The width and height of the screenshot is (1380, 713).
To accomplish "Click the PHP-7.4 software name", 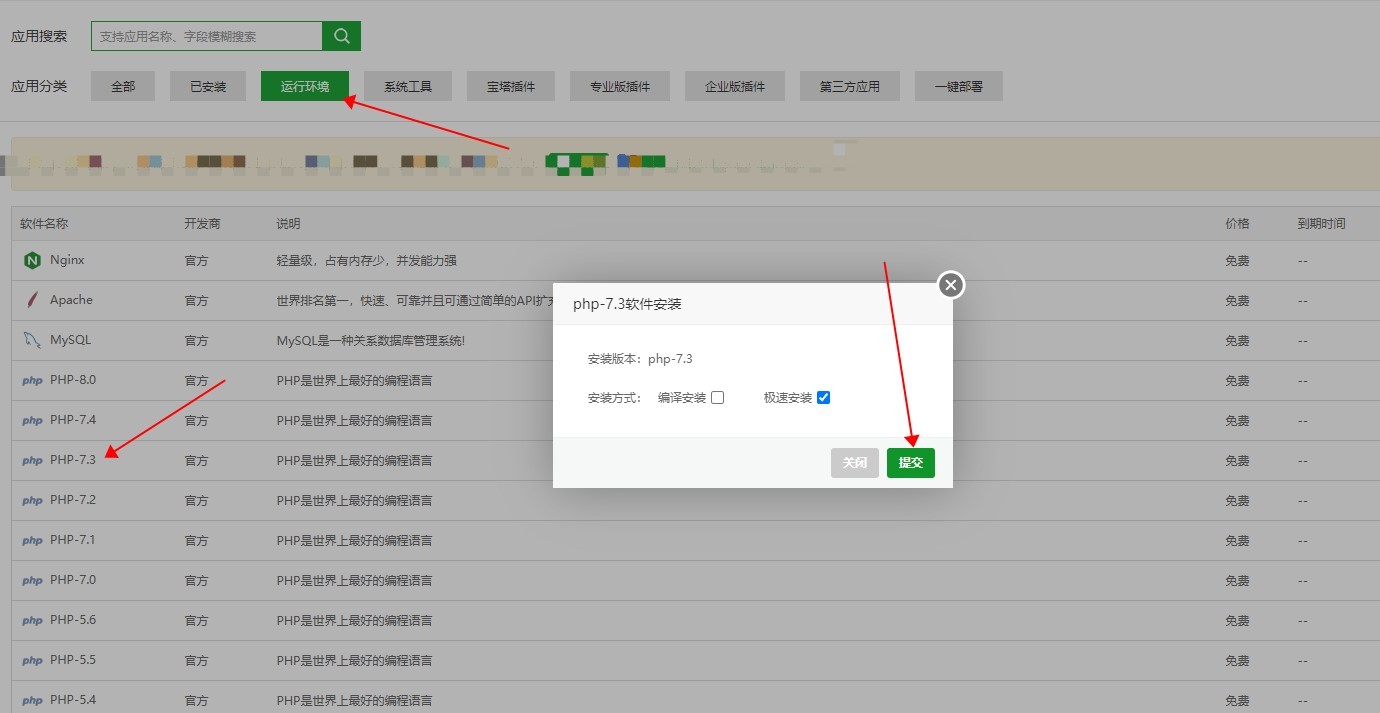I will [x=73, y=420].
